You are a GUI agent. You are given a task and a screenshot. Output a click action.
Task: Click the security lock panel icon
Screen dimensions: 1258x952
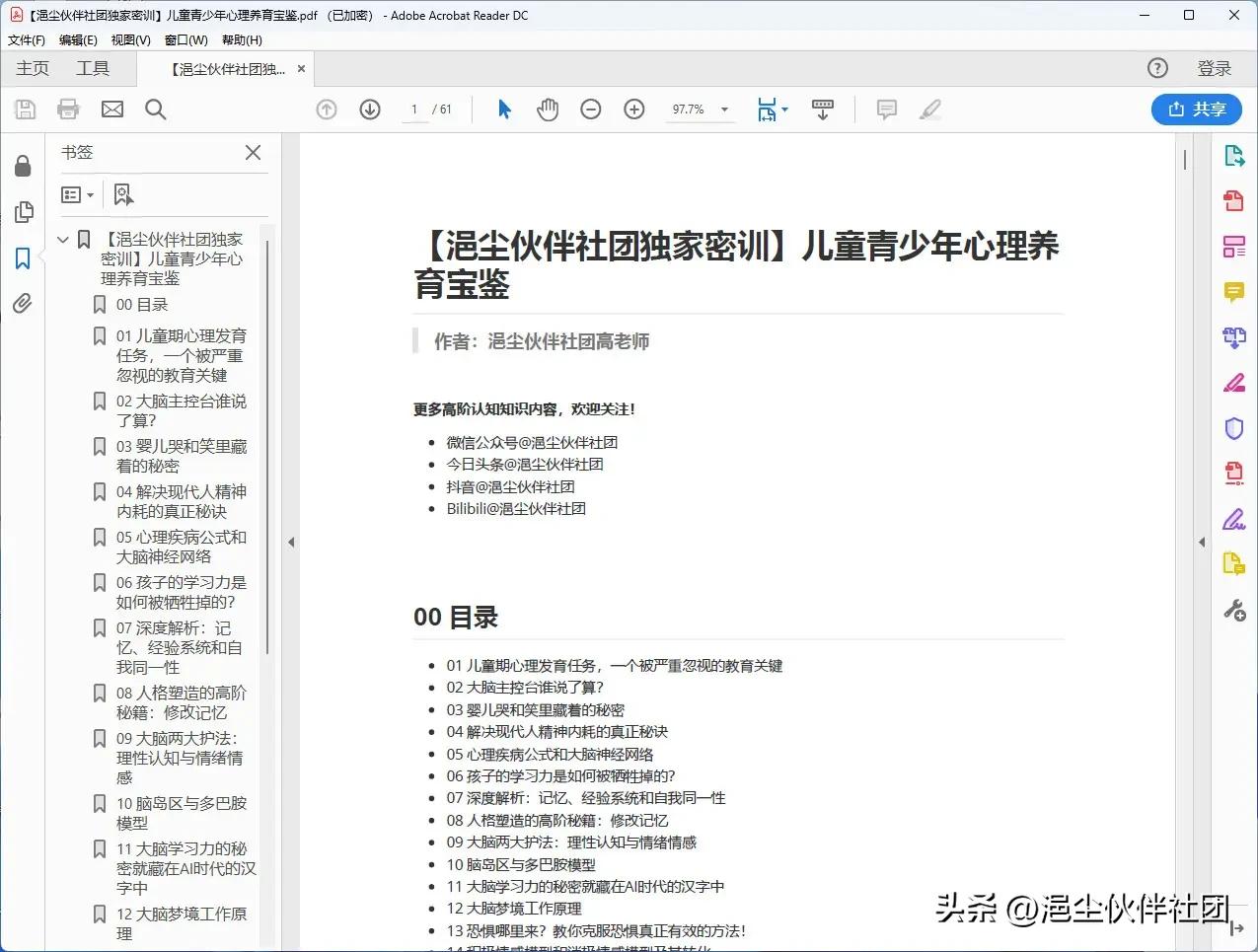pyautogui.click(x=23, y=166)
